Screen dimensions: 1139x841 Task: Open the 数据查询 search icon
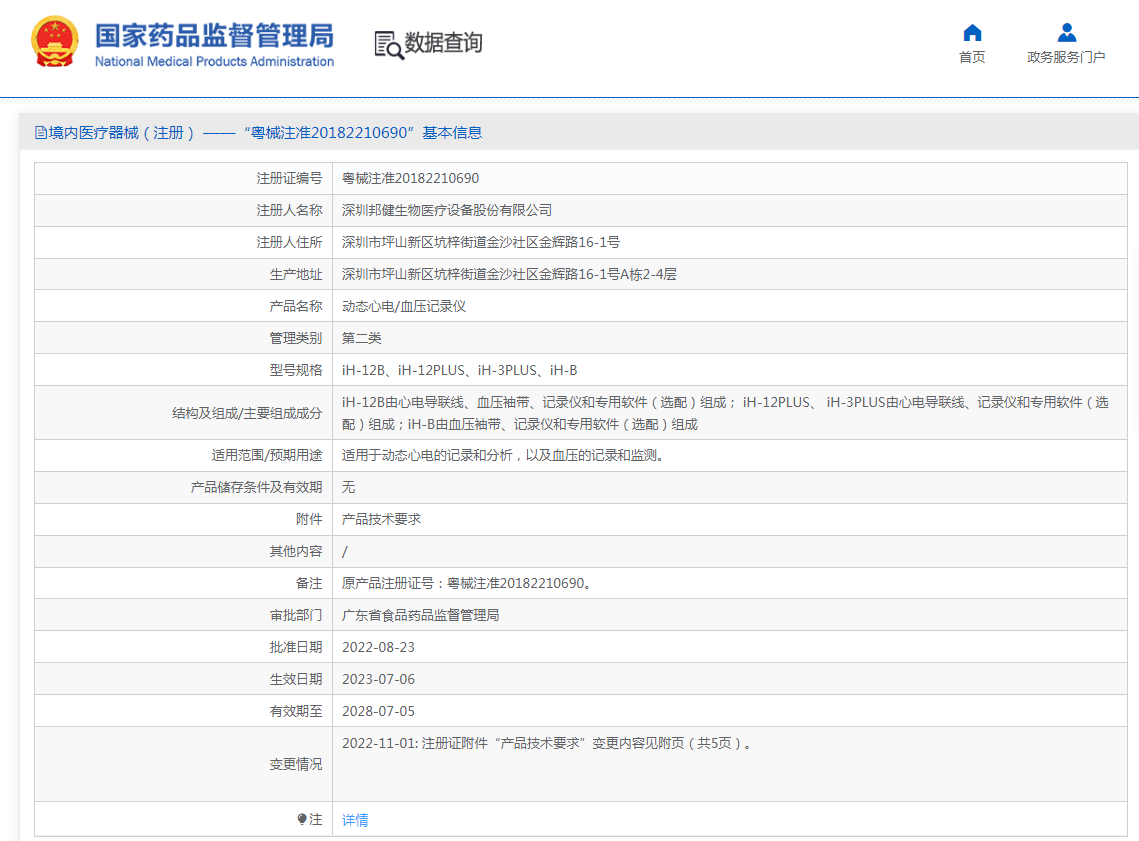click(389, 45)
